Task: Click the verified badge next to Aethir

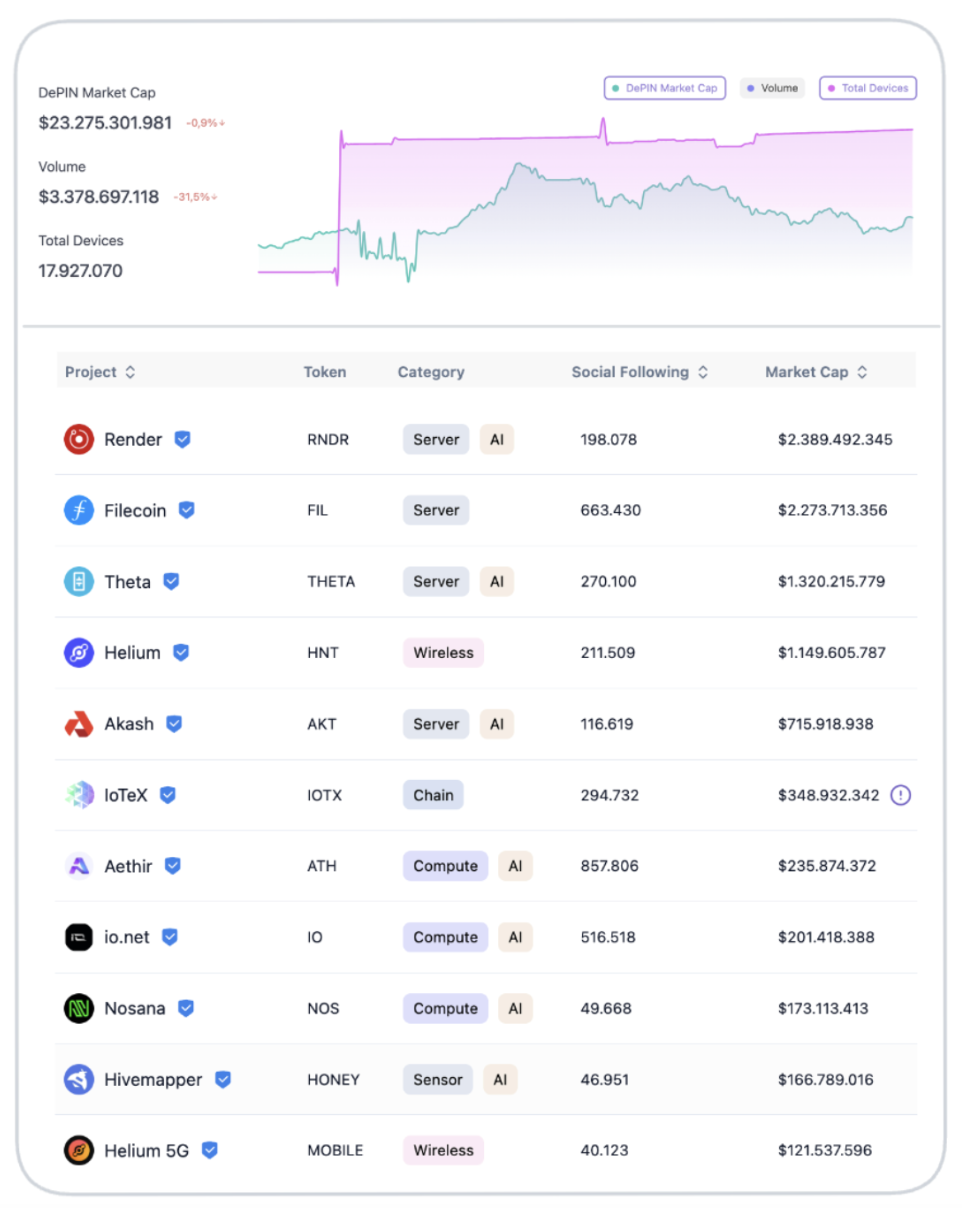Action: coord(173,866)
